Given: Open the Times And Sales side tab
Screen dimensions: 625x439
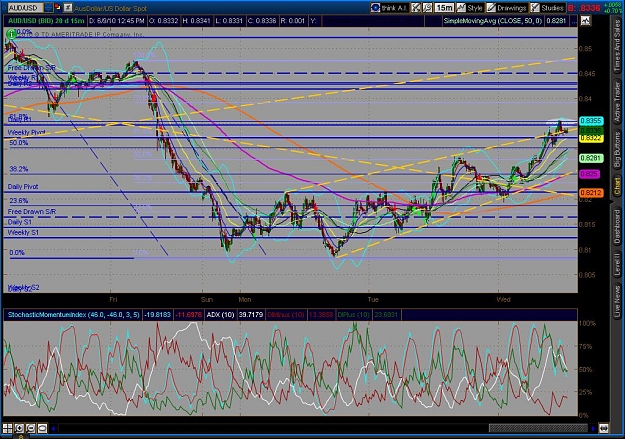Looking at the screenshot, I should [617, 46].
